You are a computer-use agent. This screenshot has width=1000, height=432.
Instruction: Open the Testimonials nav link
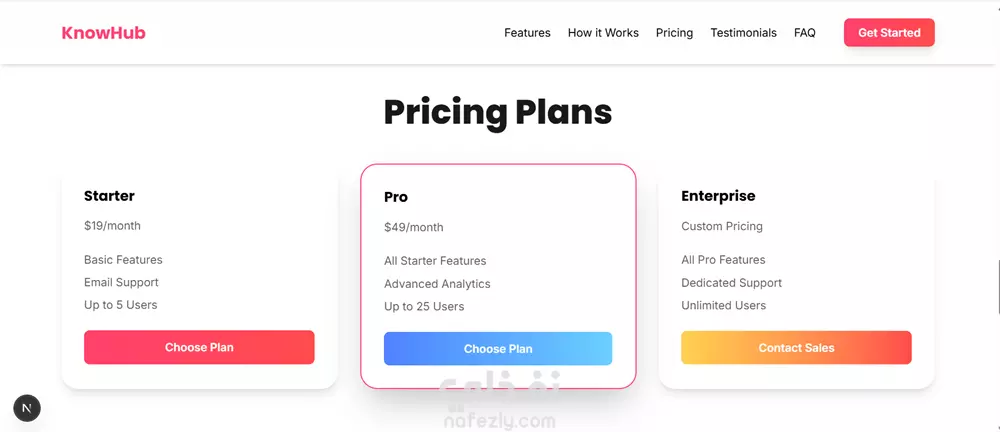744,33
